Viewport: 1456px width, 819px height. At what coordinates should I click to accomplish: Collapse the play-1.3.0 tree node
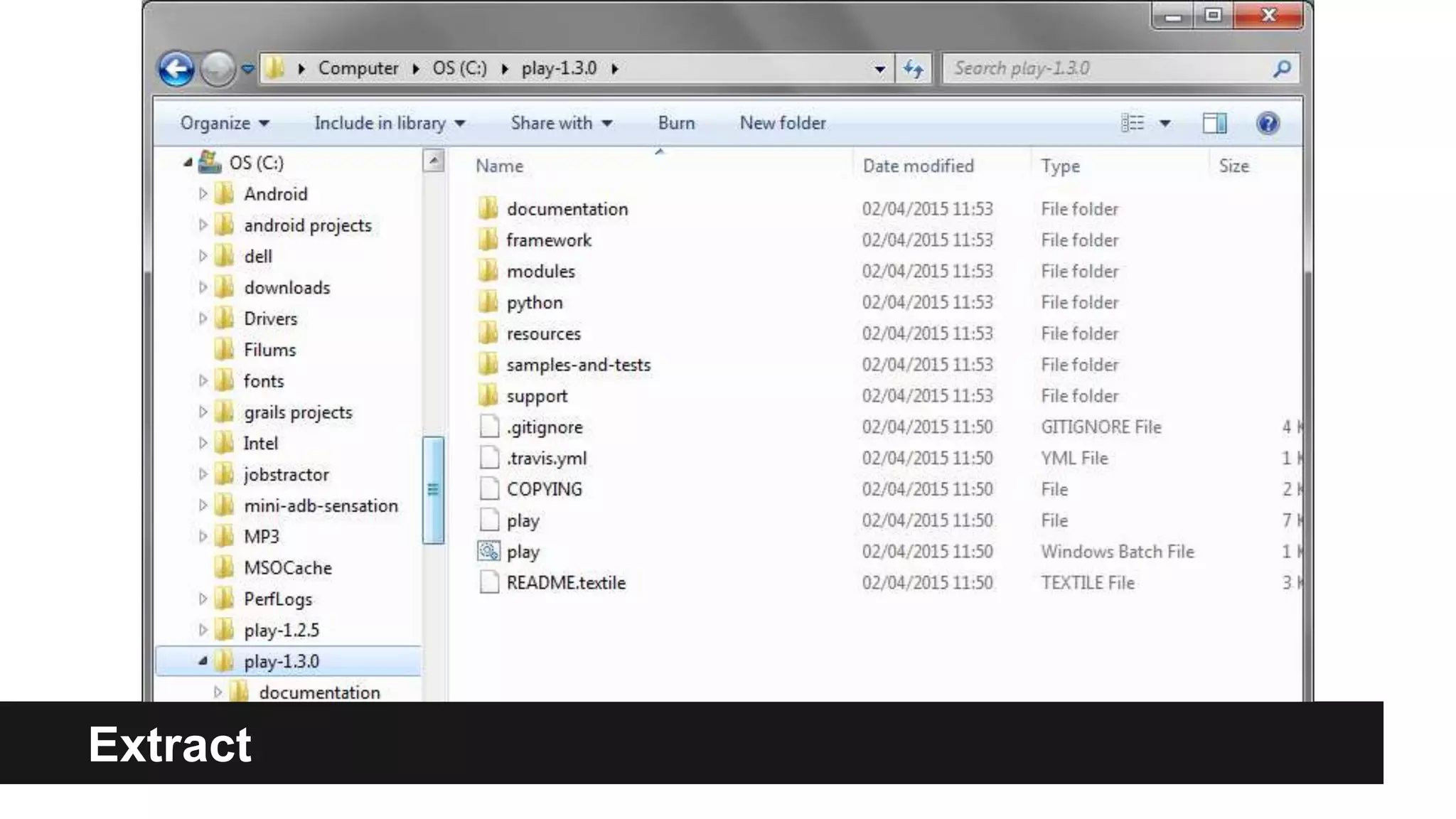pos(203,661)
